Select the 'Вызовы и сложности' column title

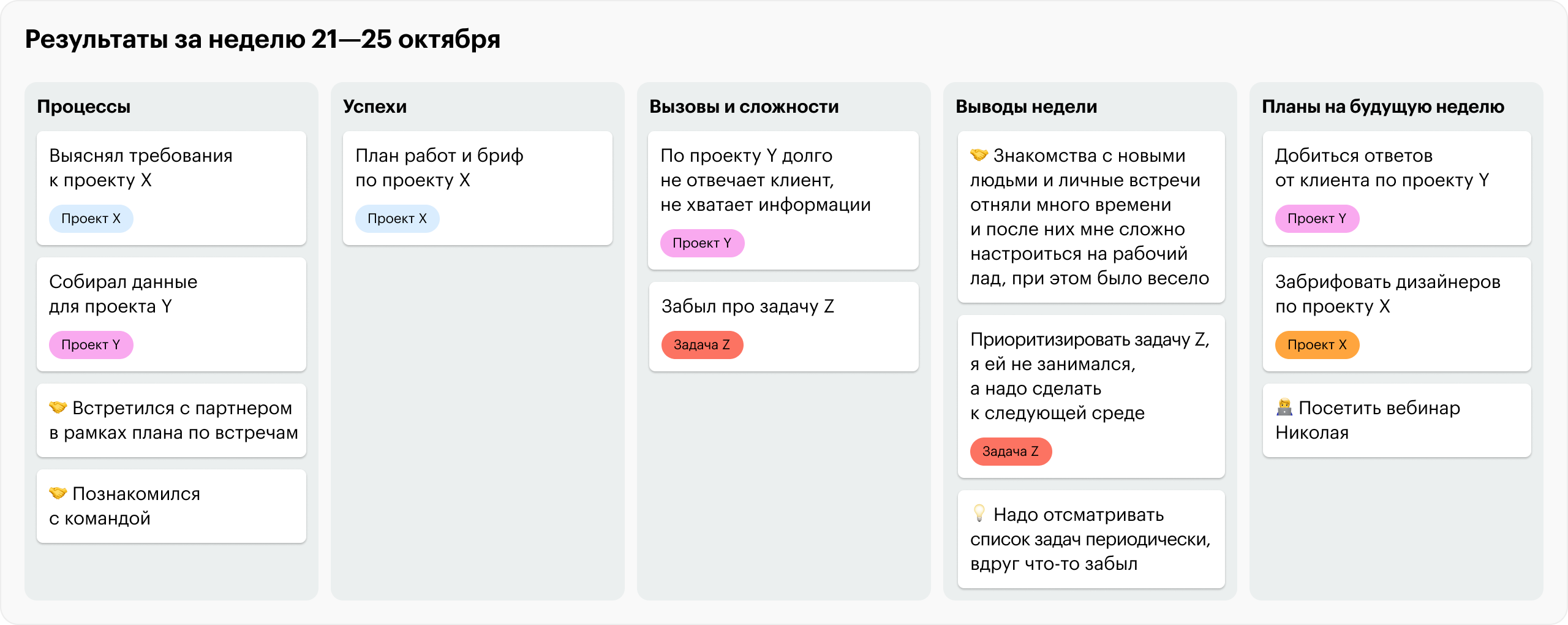point(744,107)
